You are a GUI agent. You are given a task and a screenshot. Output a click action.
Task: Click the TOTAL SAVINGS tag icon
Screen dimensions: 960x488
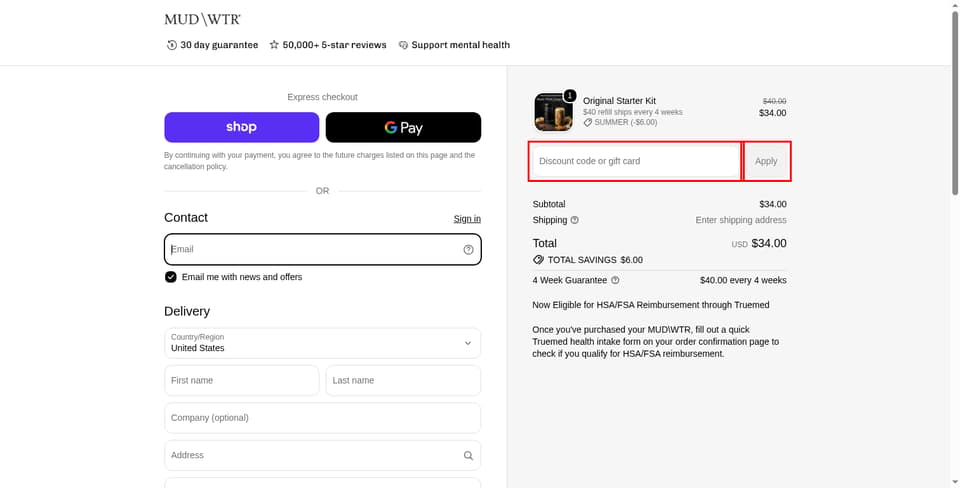538,260
